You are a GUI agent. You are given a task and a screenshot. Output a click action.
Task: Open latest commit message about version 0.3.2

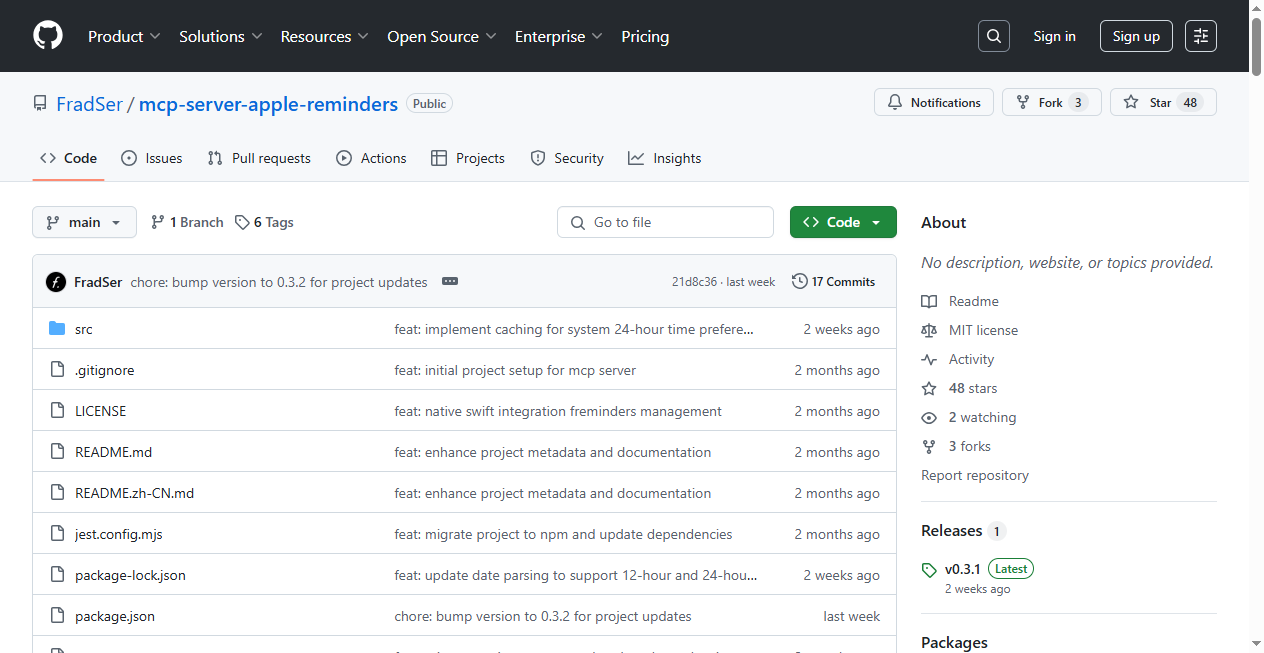point(279,282)
